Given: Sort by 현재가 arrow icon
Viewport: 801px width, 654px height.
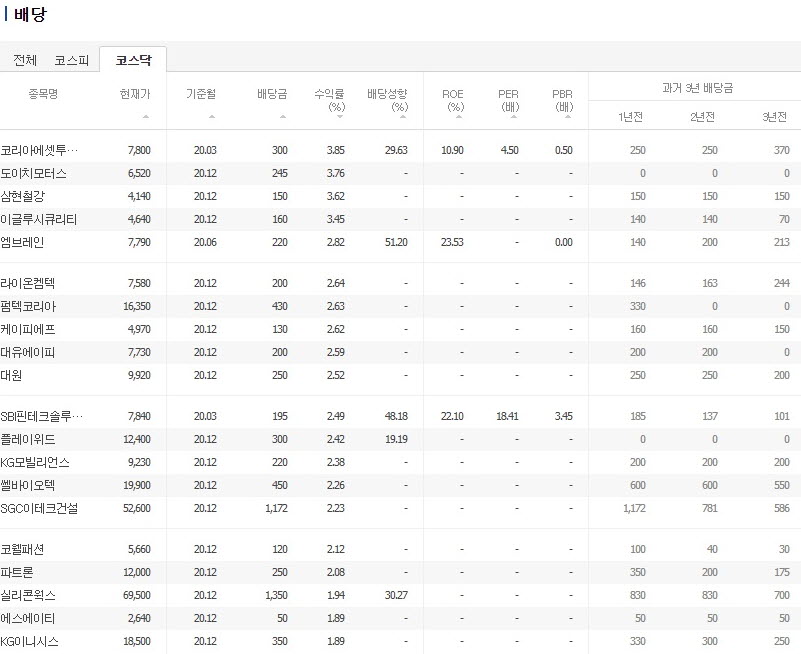Looking at the screenshot, I should 146,117.
